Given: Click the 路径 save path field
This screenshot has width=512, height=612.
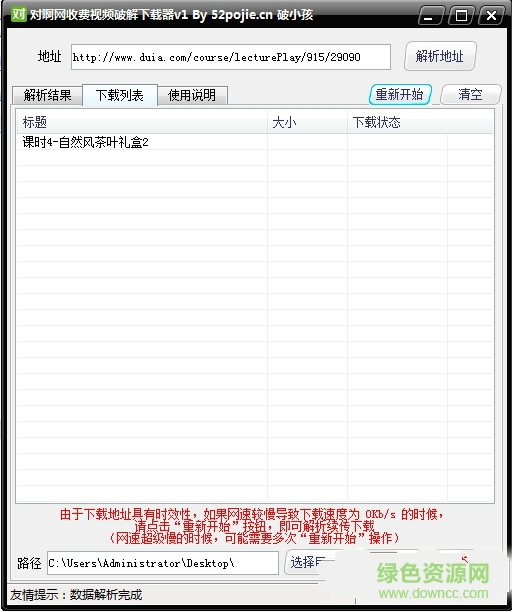Looking at the screenshot, I should [163, 563].
